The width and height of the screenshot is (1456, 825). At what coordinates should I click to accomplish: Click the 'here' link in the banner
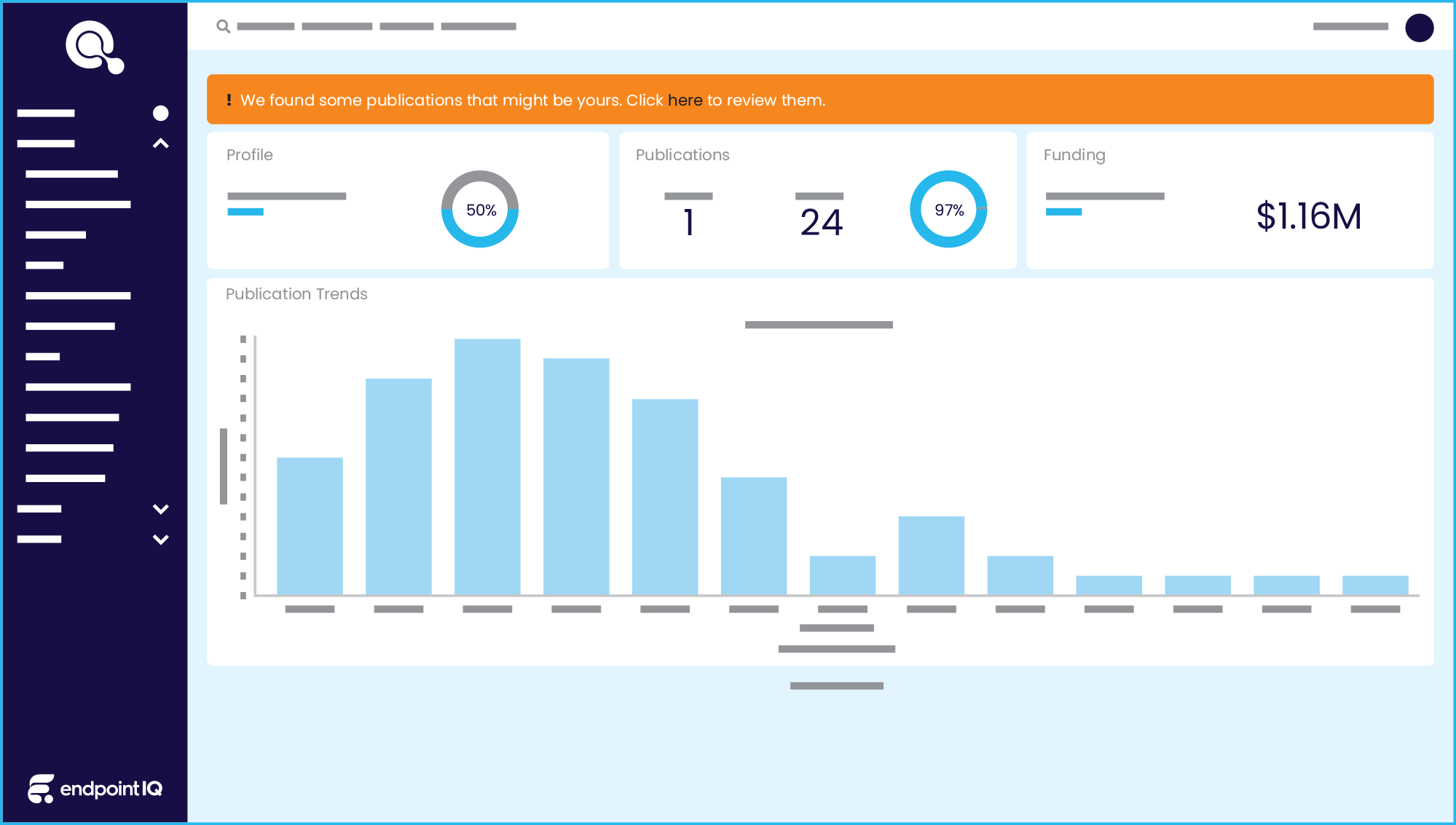685,100
